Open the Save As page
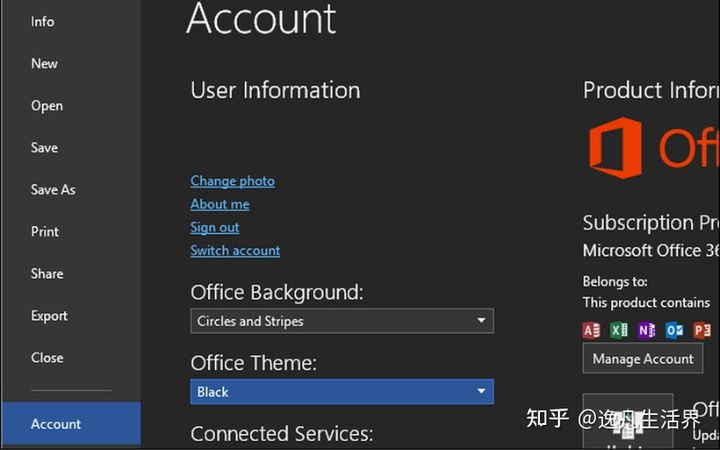Image resolution: width=720 pixels, height=450 pixels. pos(53,190)
